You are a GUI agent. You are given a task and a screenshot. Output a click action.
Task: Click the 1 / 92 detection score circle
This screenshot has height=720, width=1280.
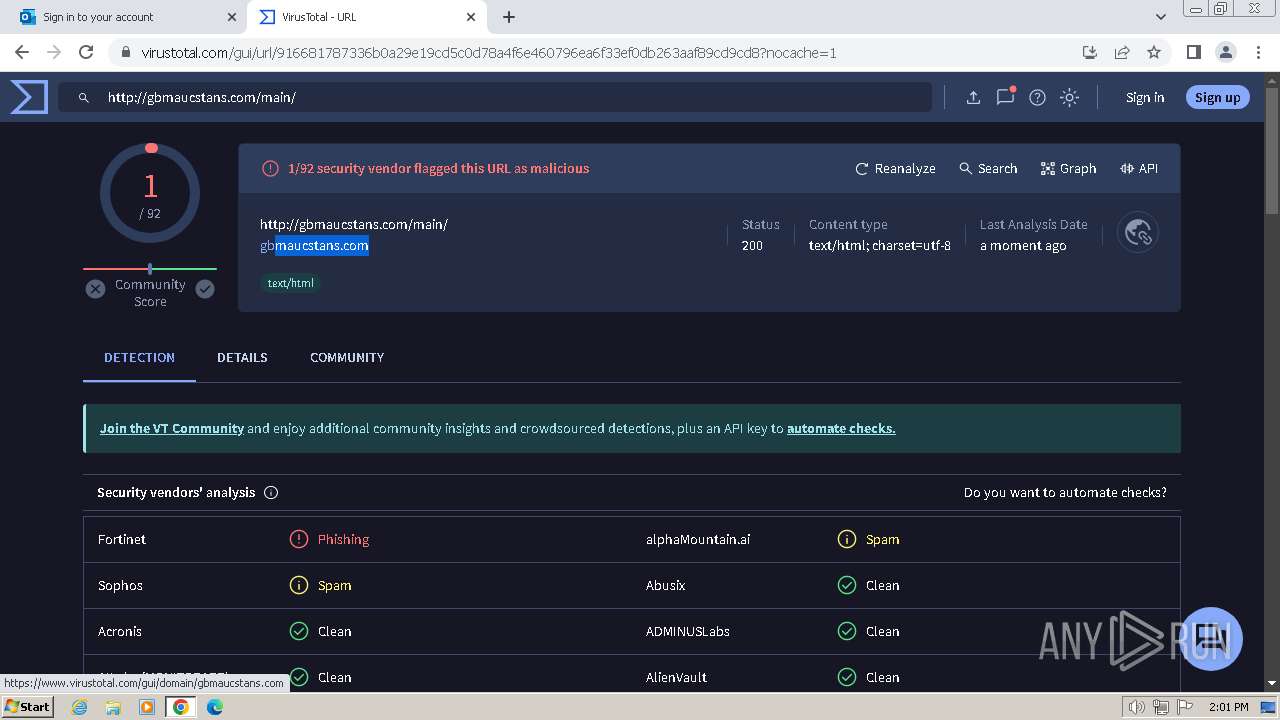[150, 193]
